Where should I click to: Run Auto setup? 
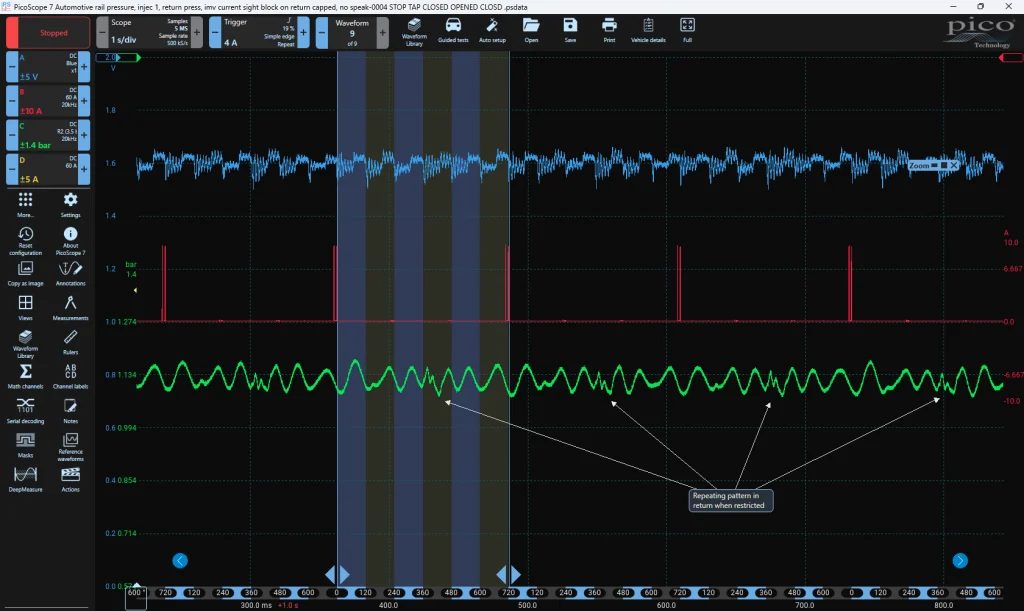492,31
